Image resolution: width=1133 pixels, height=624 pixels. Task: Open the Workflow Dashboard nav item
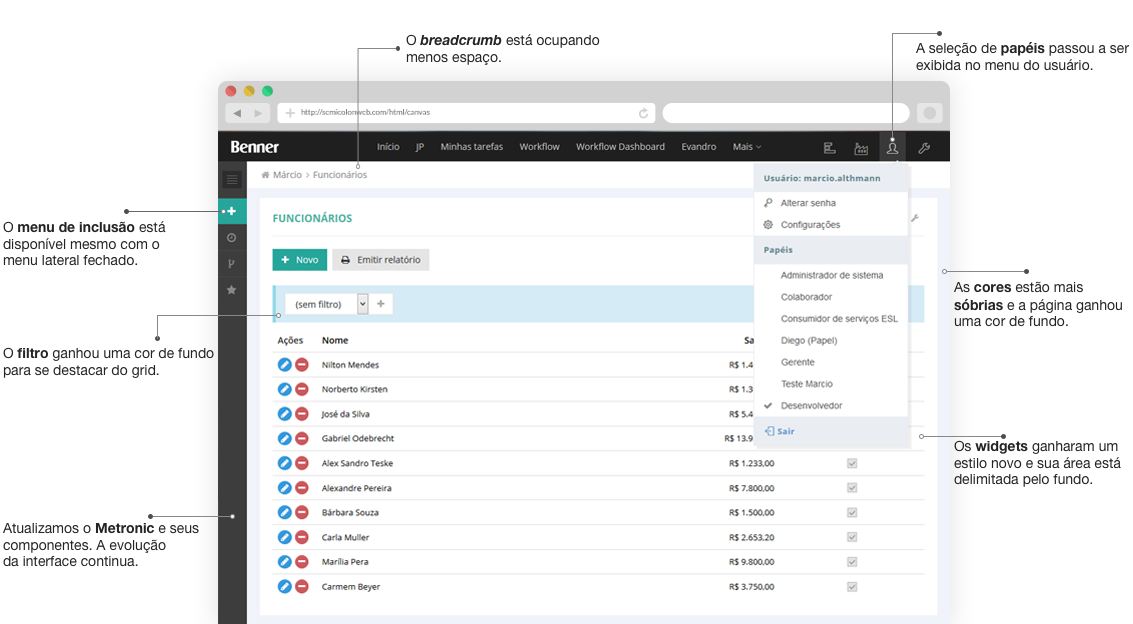[620, 147]
